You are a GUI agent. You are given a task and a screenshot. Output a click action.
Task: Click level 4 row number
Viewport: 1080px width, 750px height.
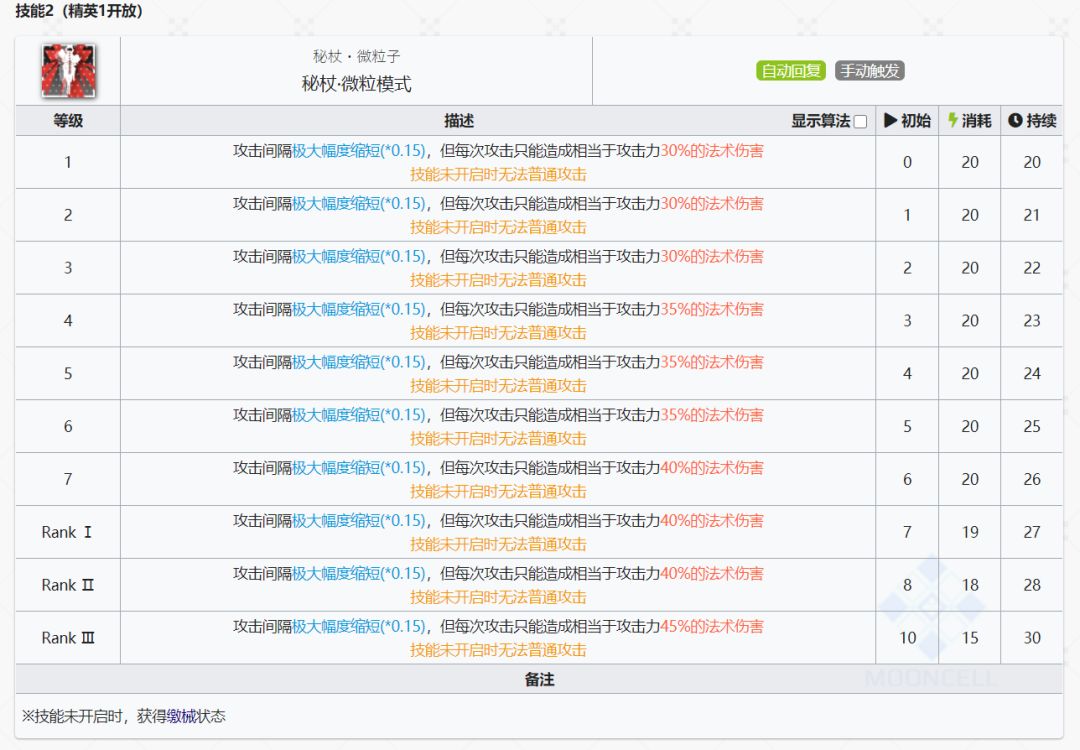68,321
